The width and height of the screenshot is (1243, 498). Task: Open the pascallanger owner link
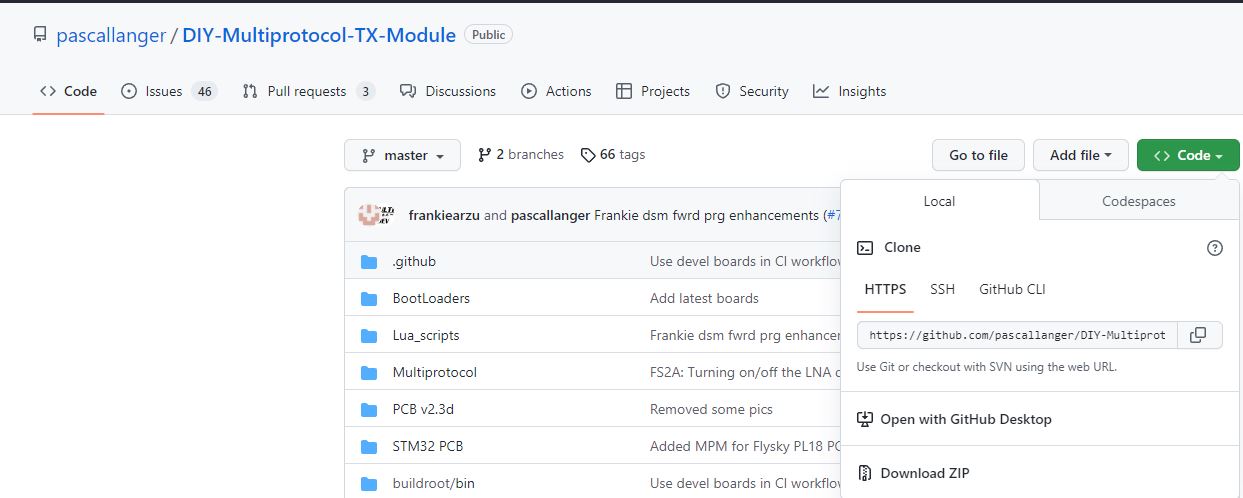coord(111,35)
